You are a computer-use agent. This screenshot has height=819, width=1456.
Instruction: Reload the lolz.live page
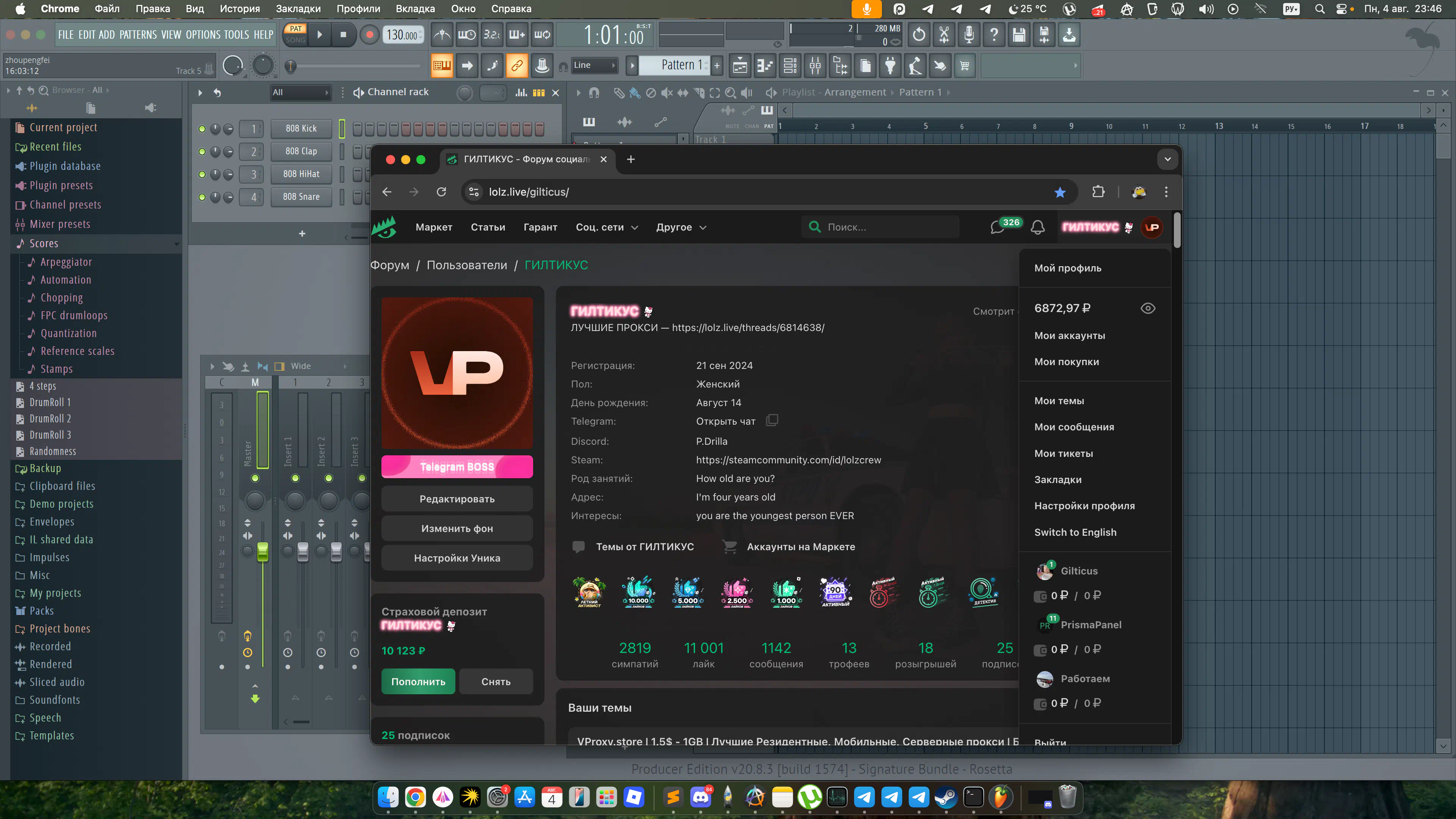tap(441, 191)
